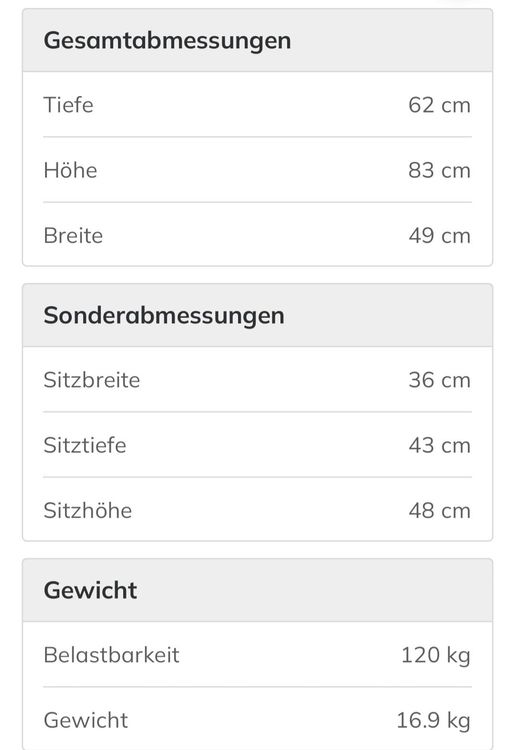The image size is (515, 750).
Task: Select the Sonderabmessungen section header
Action: (x=164, y=315)
